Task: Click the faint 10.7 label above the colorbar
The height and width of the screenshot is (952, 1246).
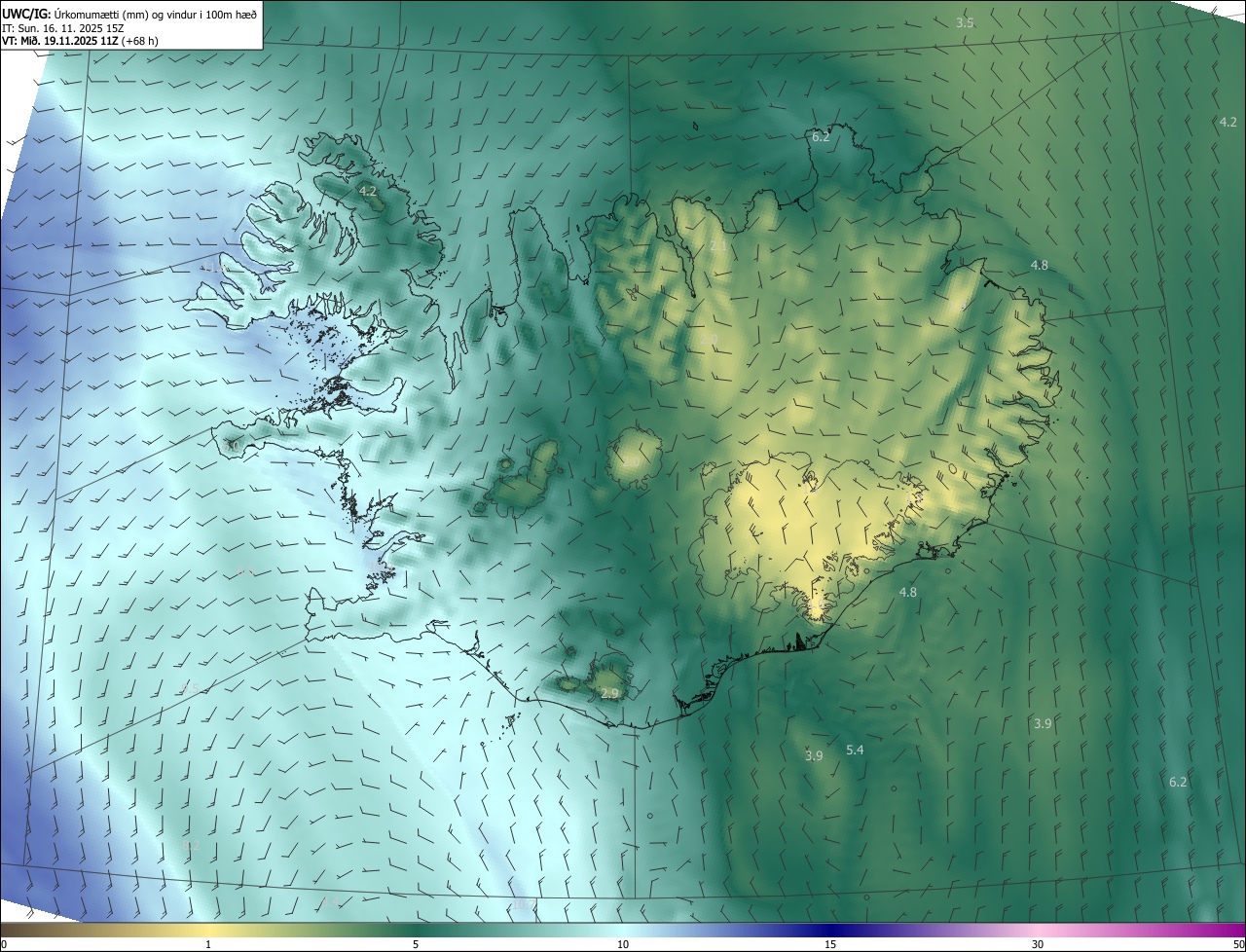Action: tap(523, 904)
